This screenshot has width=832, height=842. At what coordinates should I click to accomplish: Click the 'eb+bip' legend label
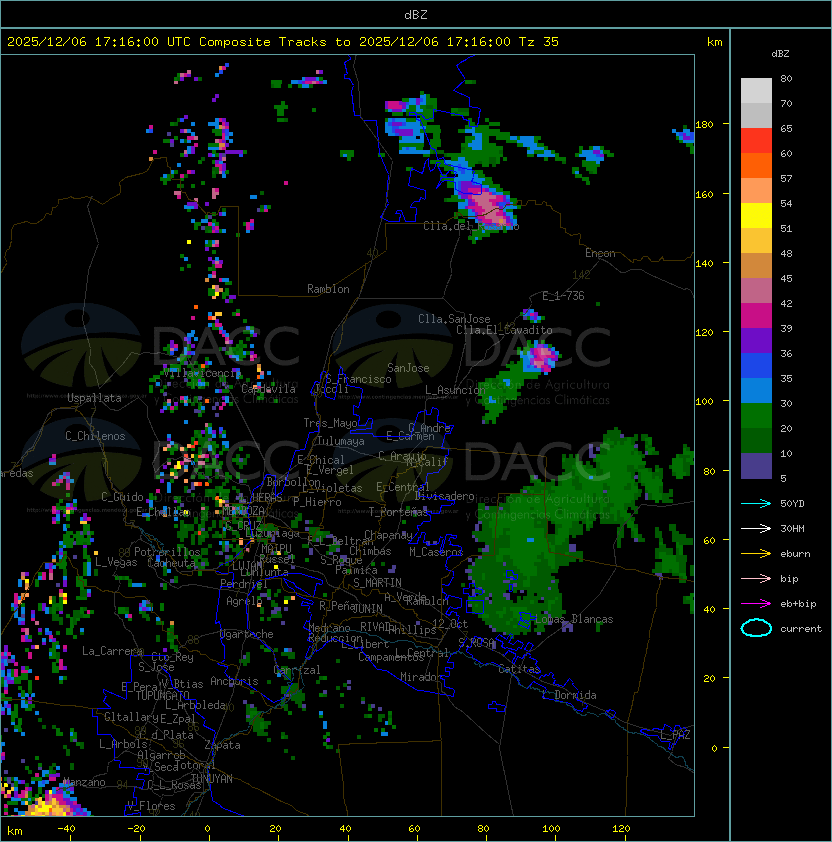[798, 604]
